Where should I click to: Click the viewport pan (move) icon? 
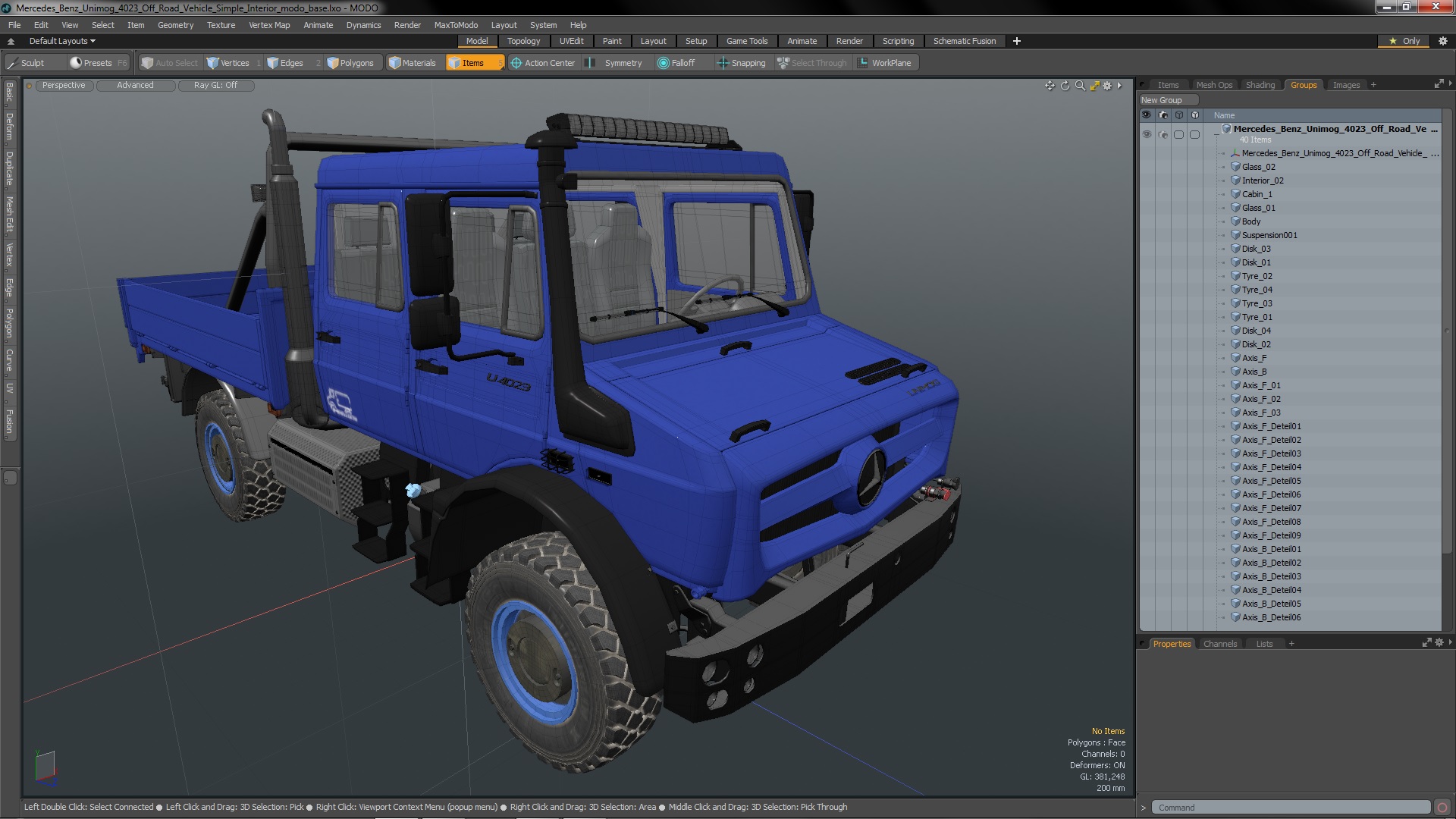[x=1050, y=86]
